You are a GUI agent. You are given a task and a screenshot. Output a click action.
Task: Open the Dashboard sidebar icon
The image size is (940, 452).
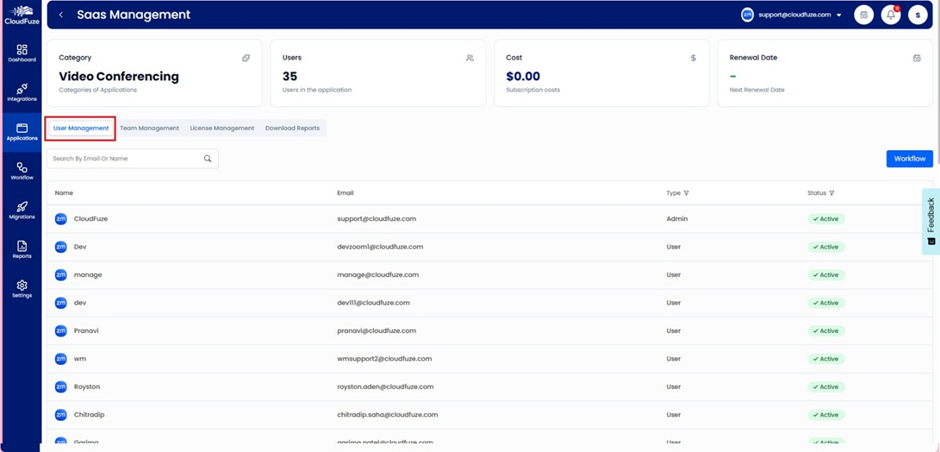pyautogui.click(x=21, y=53)
